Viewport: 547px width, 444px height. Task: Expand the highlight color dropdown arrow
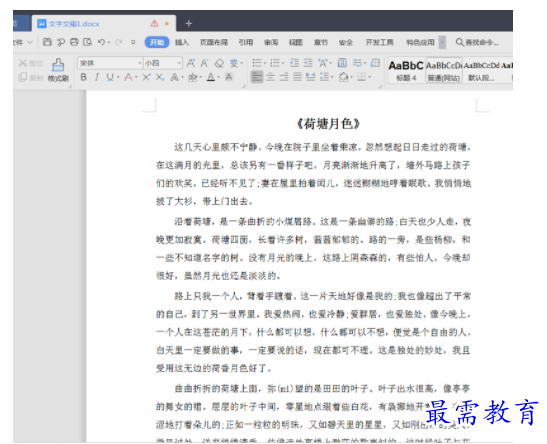click(x=201, y=77)
